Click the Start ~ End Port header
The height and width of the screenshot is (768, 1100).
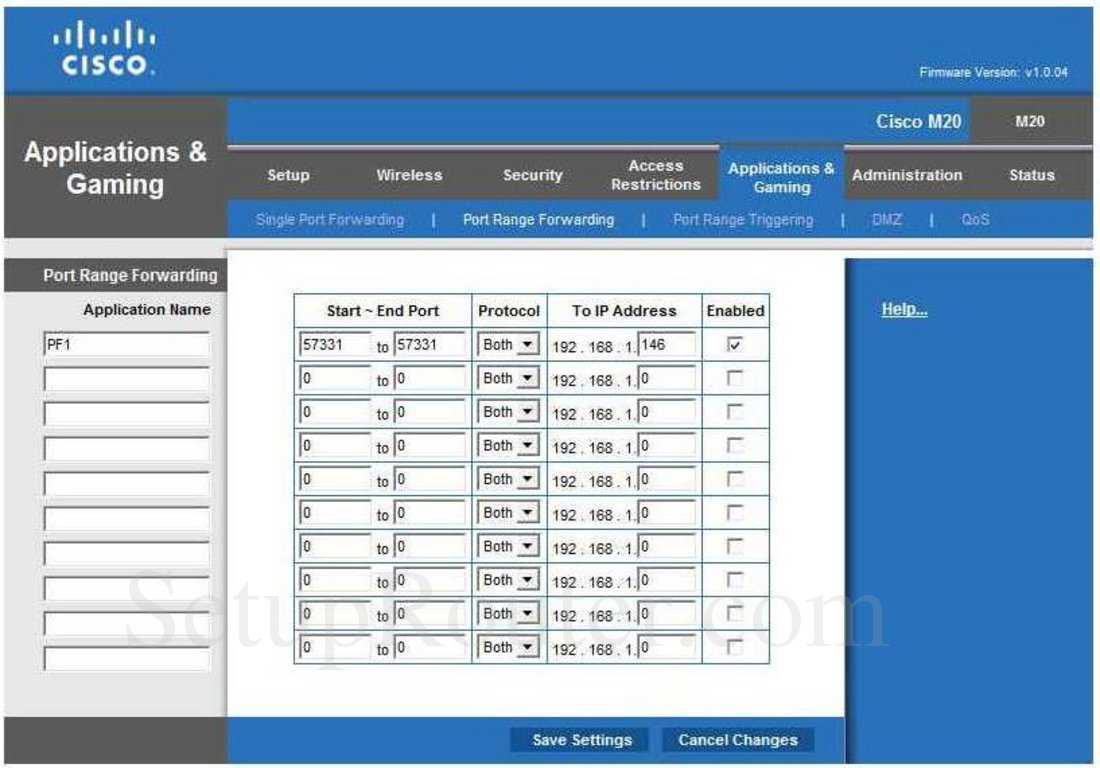click(382, 311)
